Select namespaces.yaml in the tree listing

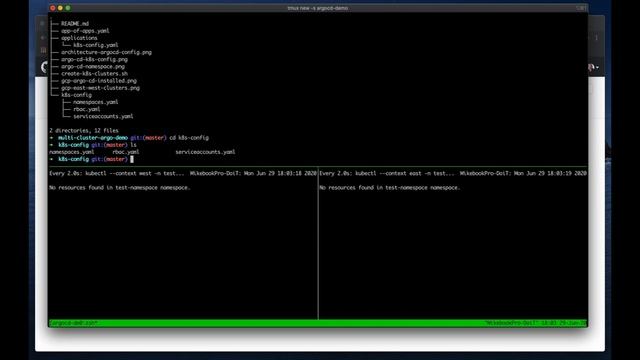(96, 102)
